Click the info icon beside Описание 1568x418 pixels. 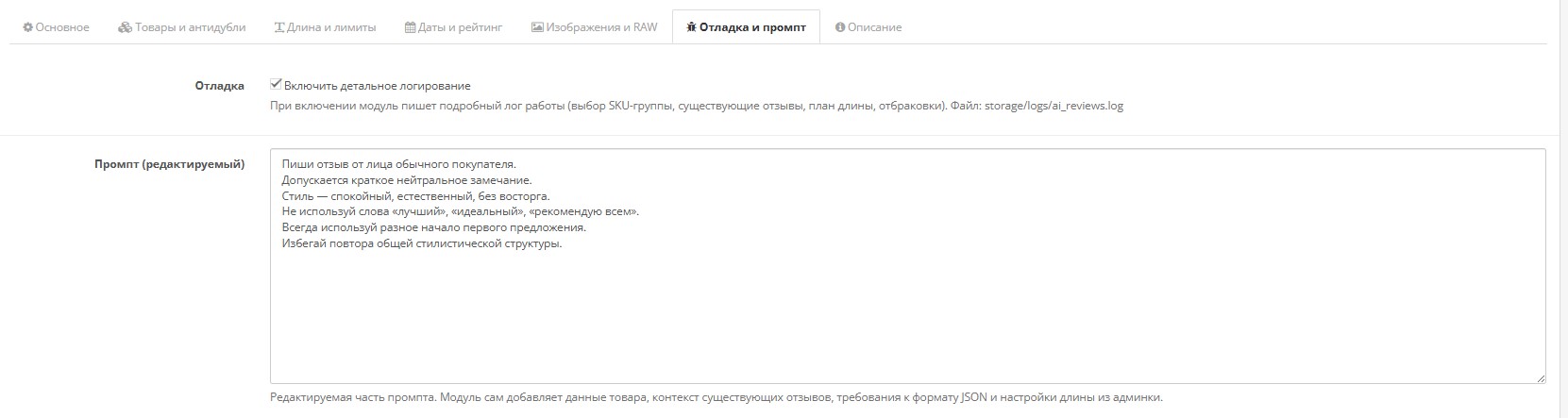coord(840,27)
